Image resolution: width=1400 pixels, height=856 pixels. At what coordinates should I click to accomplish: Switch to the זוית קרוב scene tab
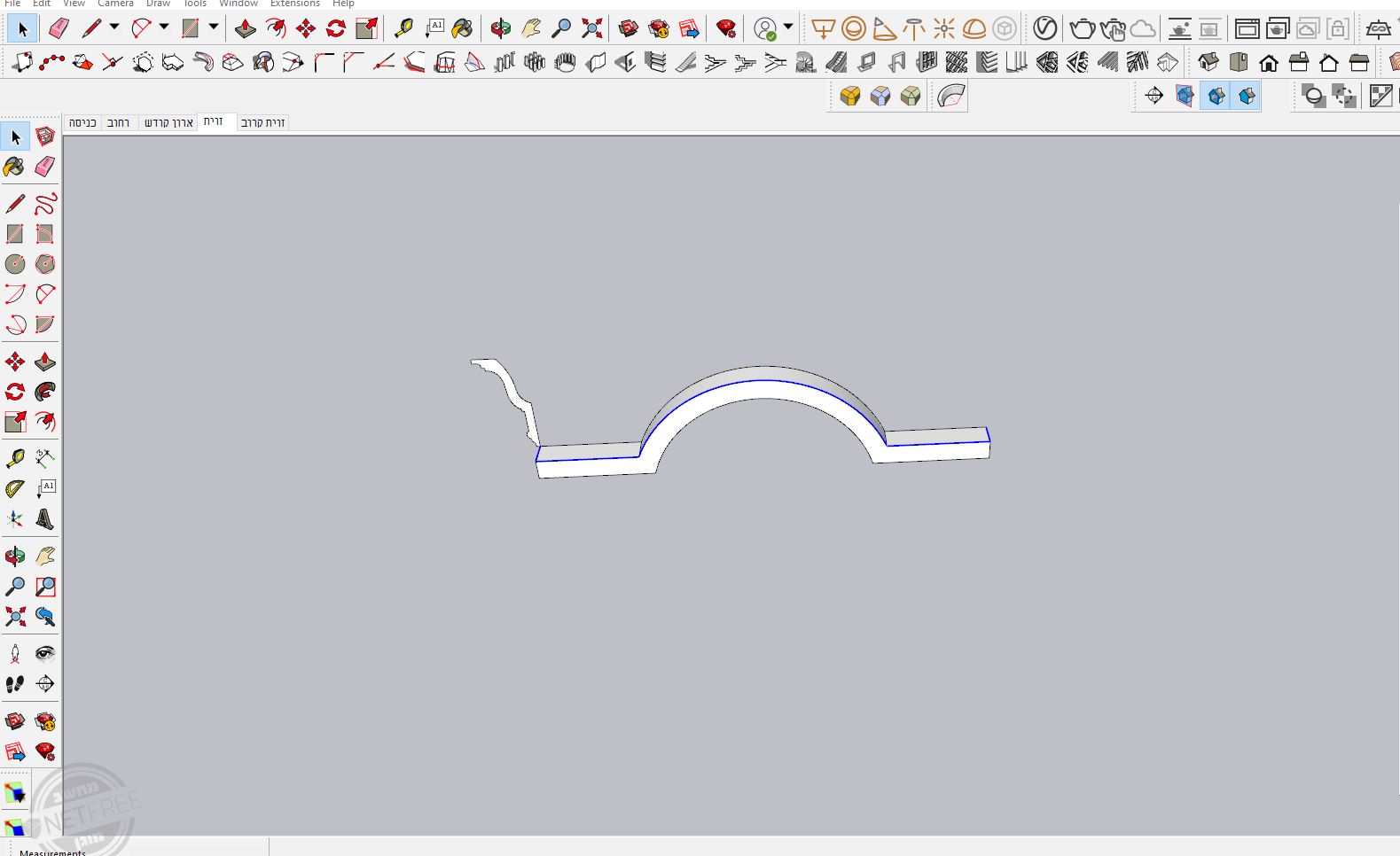(262, 123)
